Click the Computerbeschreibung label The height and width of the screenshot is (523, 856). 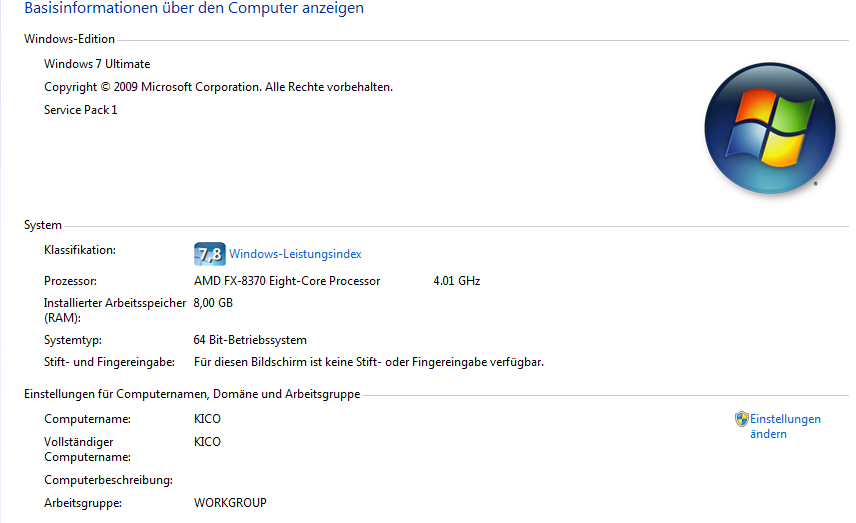(x=109, y=480)
